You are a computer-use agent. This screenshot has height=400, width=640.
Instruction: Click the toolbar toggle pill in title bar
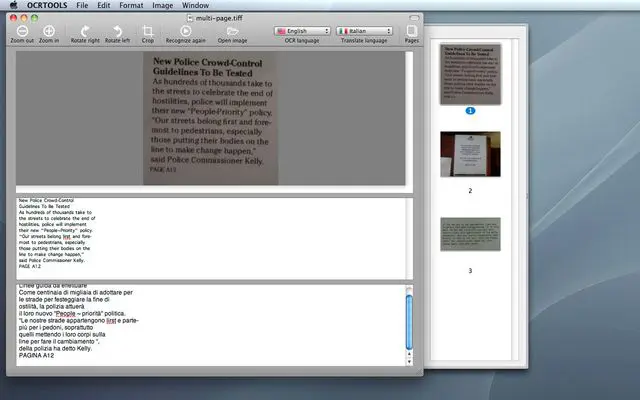click(x=414, y=18)
